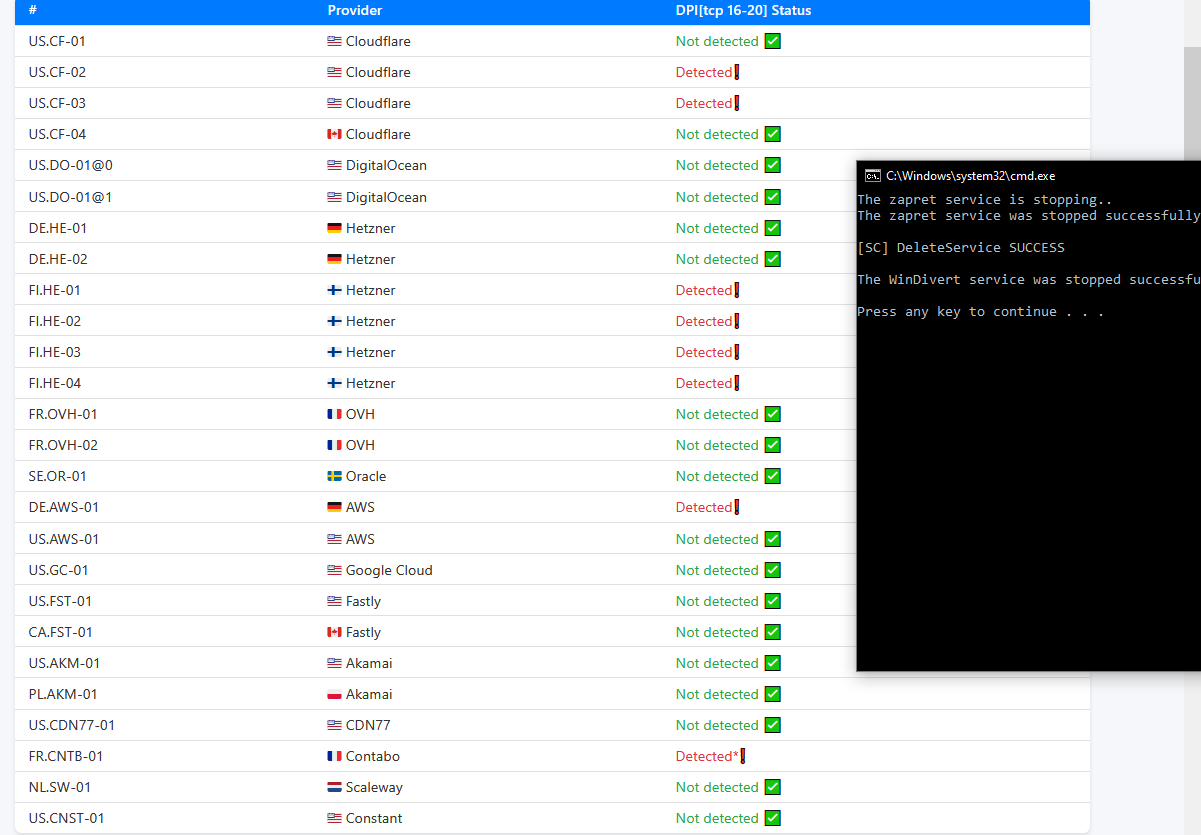Screen dimensions: 1201x835
Task: Click the Netherlands flag next to Scaleway
Action: click(334, 787)
